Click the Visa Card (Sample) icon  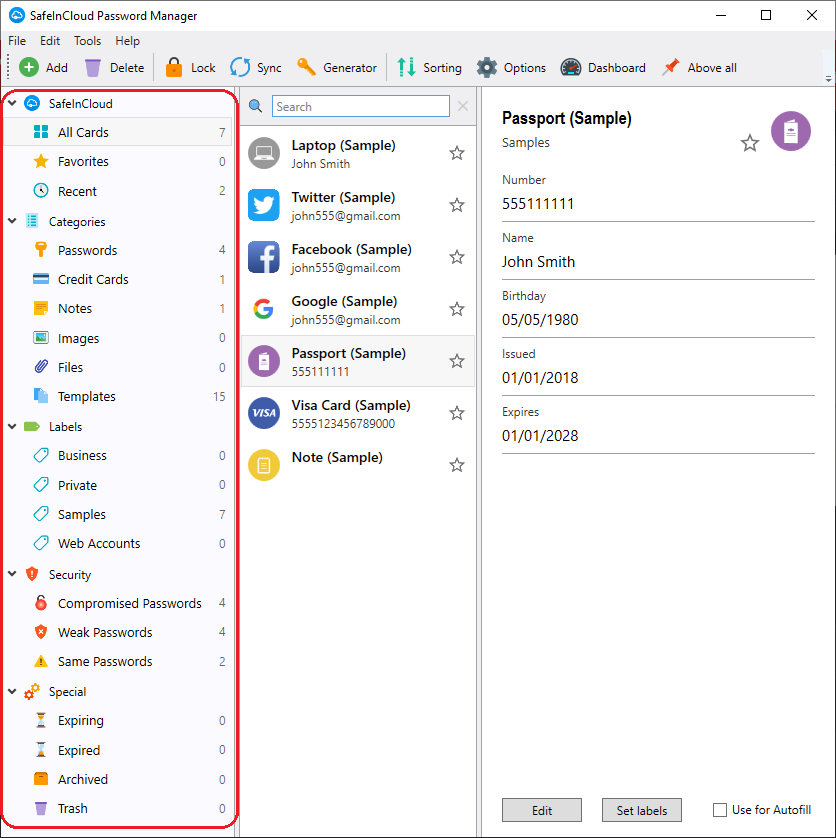[x=264, y=413]
